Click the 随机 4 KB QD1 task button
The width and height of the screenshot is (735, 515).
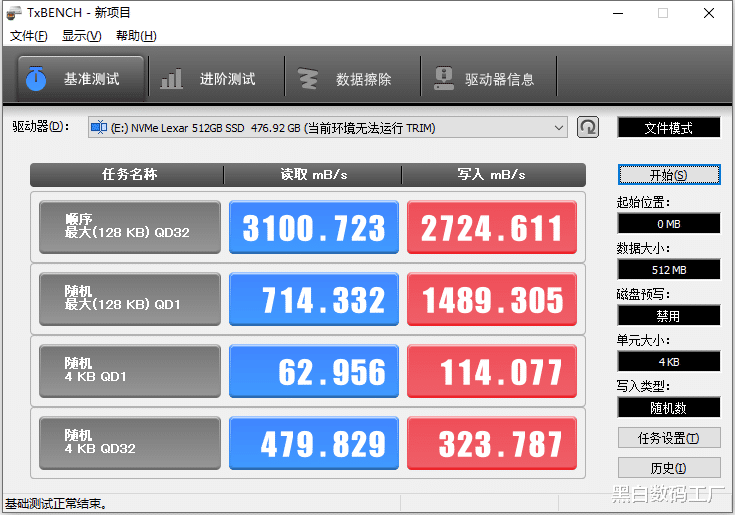point(130,371)
